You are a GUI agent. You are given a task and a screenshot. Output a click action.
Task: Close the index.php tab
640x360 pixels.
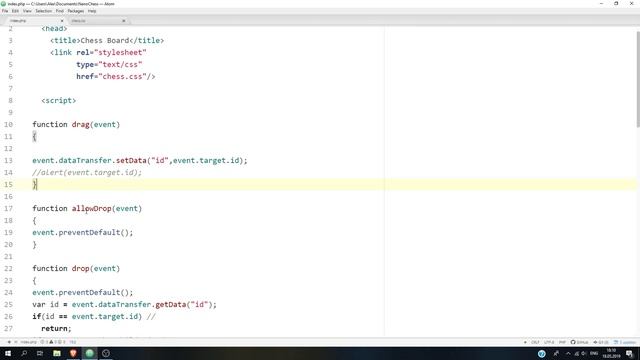[62, 20]
